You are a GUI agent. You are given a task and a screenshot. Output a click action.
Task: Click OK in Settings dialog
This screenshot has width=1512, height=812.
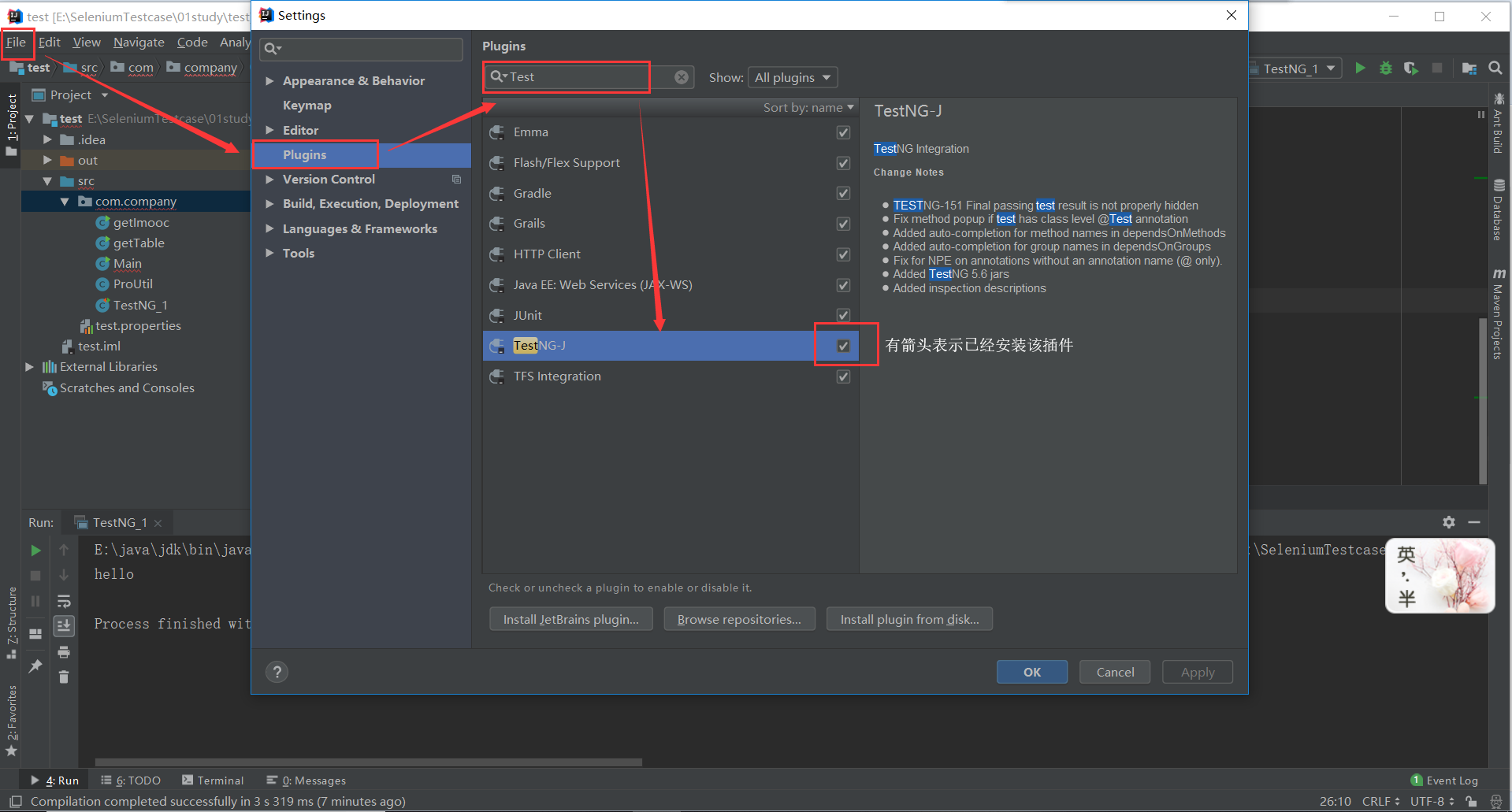(x=1032, y=672)
